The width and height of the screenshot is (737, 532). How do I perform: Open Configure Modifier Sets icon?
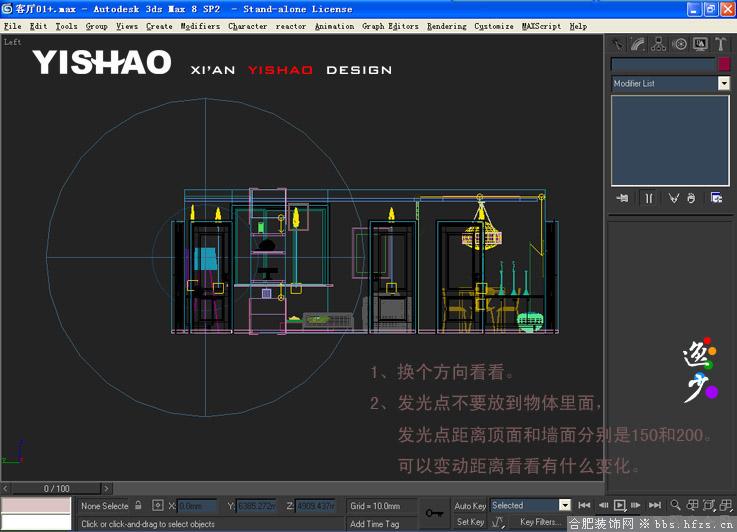click(716, 198)
